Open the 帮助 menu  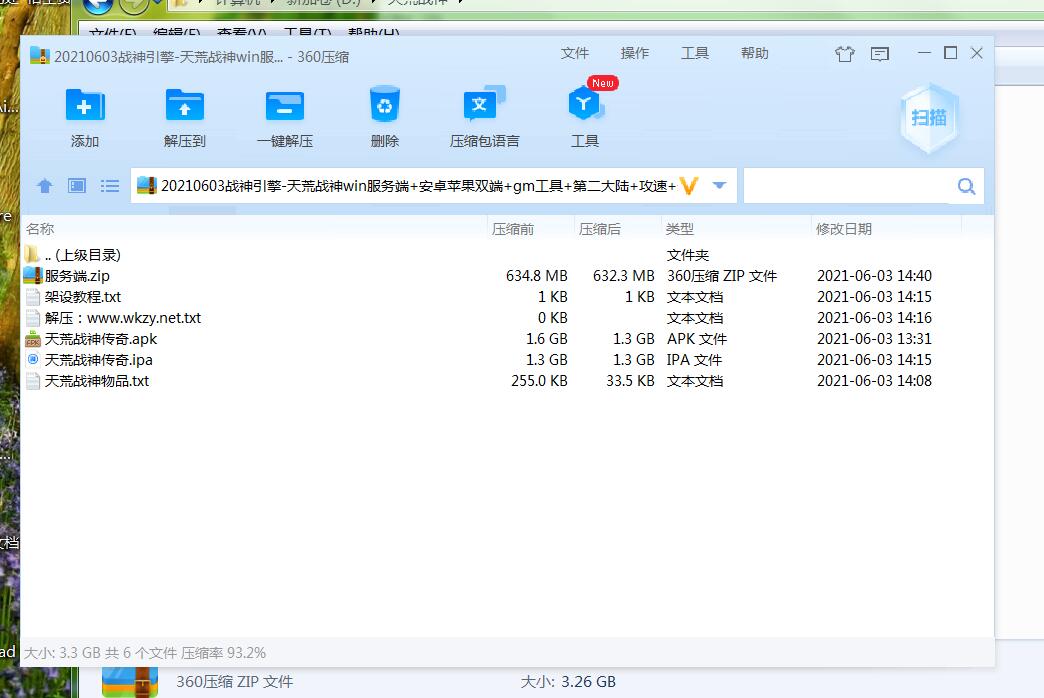(x=755, y=53)
